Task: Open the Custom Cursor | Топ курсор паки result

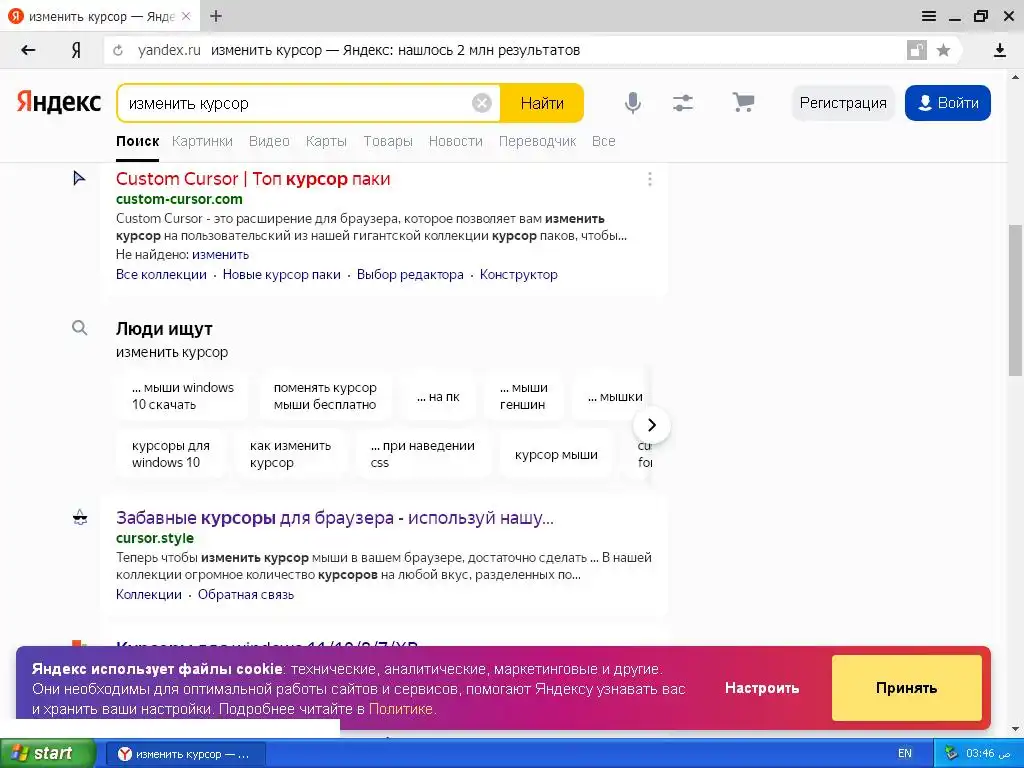Action: (253, 179)
